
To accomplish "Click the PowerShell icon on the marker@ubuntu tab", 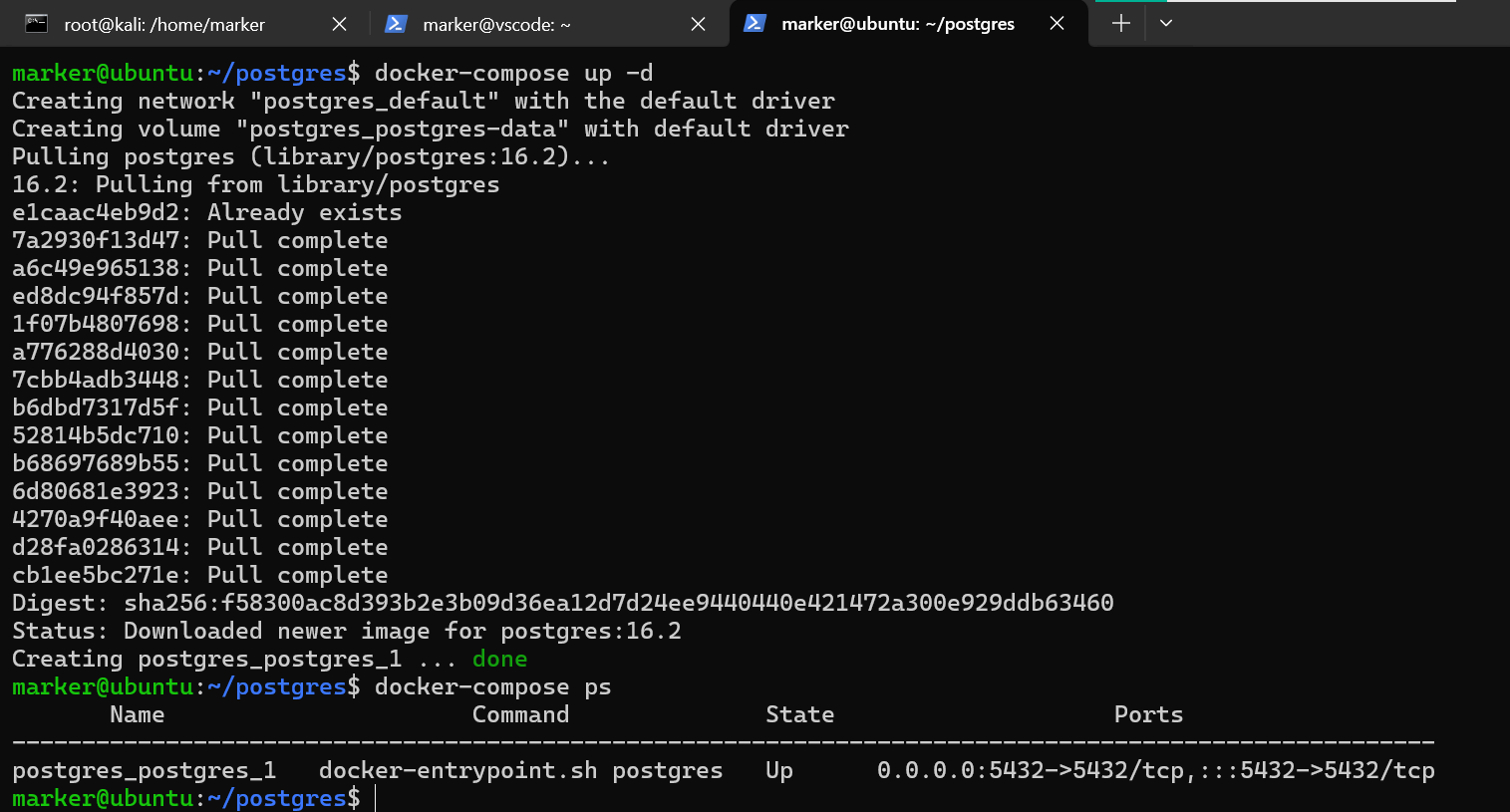I will coord(755,23).
